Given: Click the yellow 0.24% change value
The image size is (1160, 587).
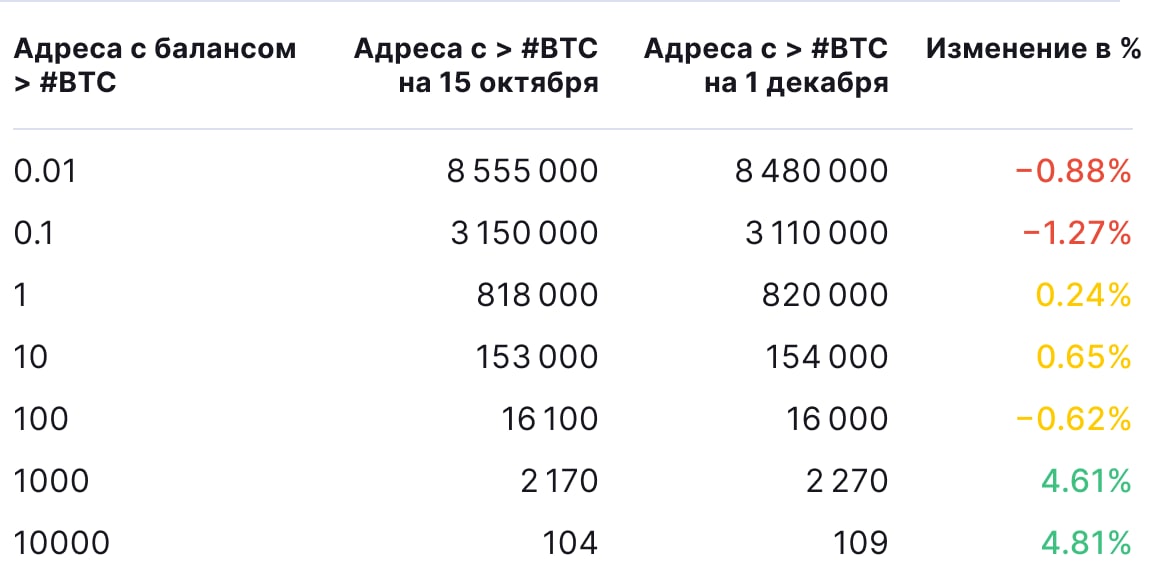Looking at the screenshot, I should (1085, 295).
